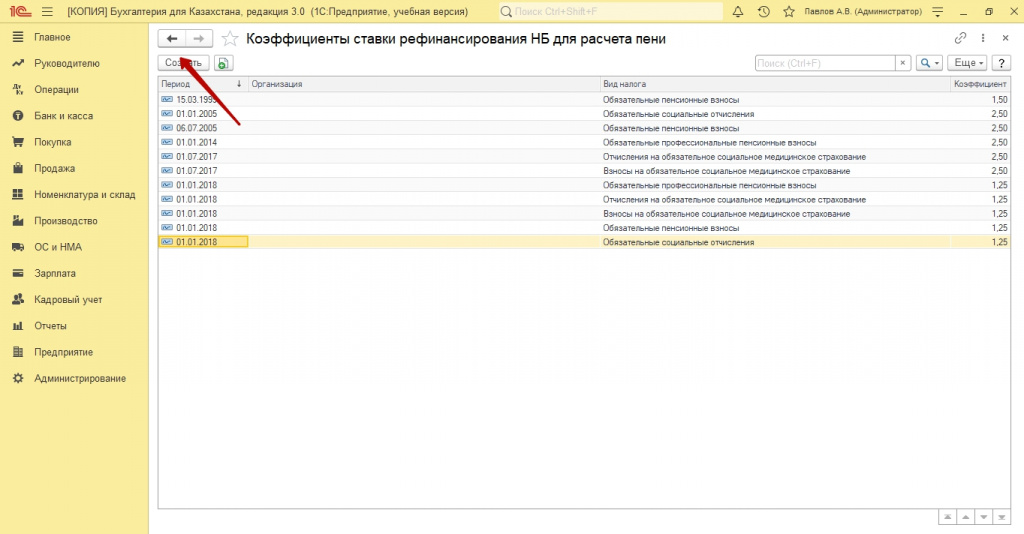Create new entry by copying icon
The height and width of the screenshot is (534, 1024).
click(223, 63)
